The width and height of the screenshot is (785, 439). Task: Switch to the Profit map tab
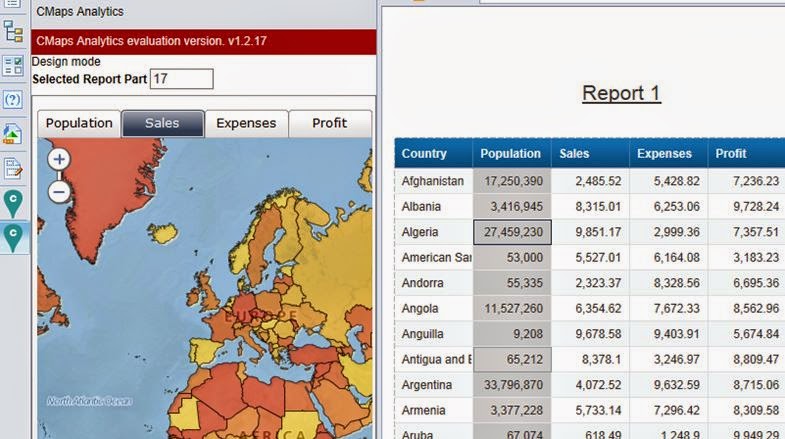pyautogui.click(x=330, y=123)
